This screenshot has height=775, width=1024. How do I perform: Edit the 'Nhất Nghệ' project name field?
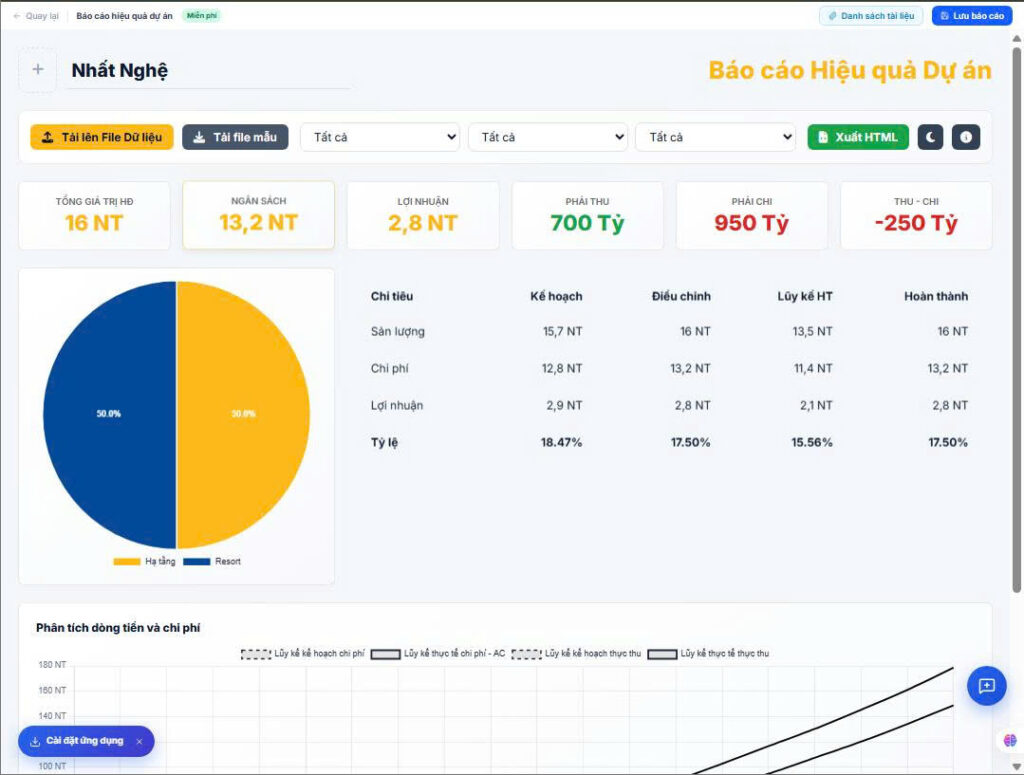pyautogui.click(x=208, y=70)
